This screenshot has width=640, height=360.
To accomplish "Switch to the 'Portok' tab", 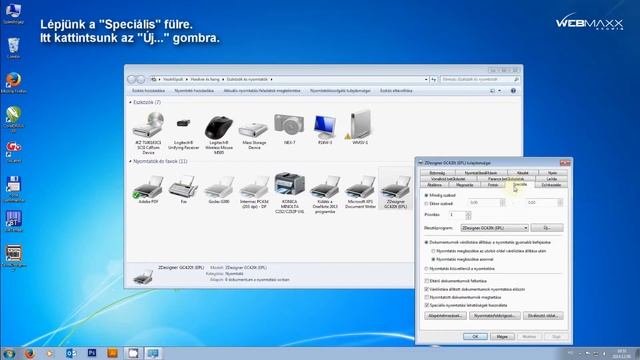I will click(x=493, y=185).
